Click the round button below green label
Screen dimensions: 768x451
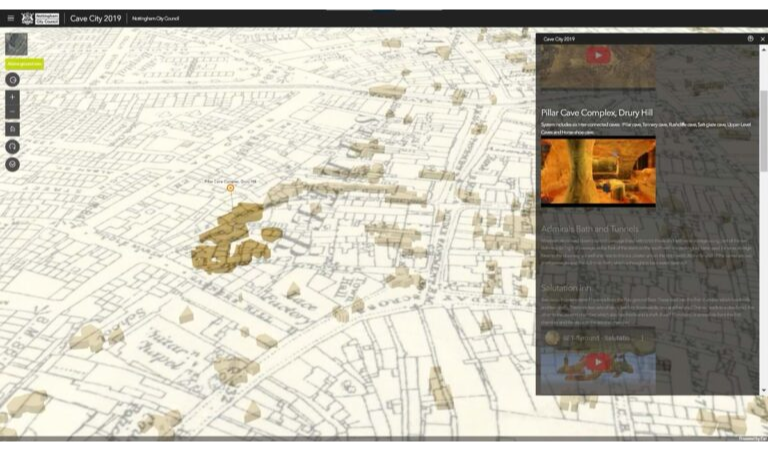[x=13, y=80]
